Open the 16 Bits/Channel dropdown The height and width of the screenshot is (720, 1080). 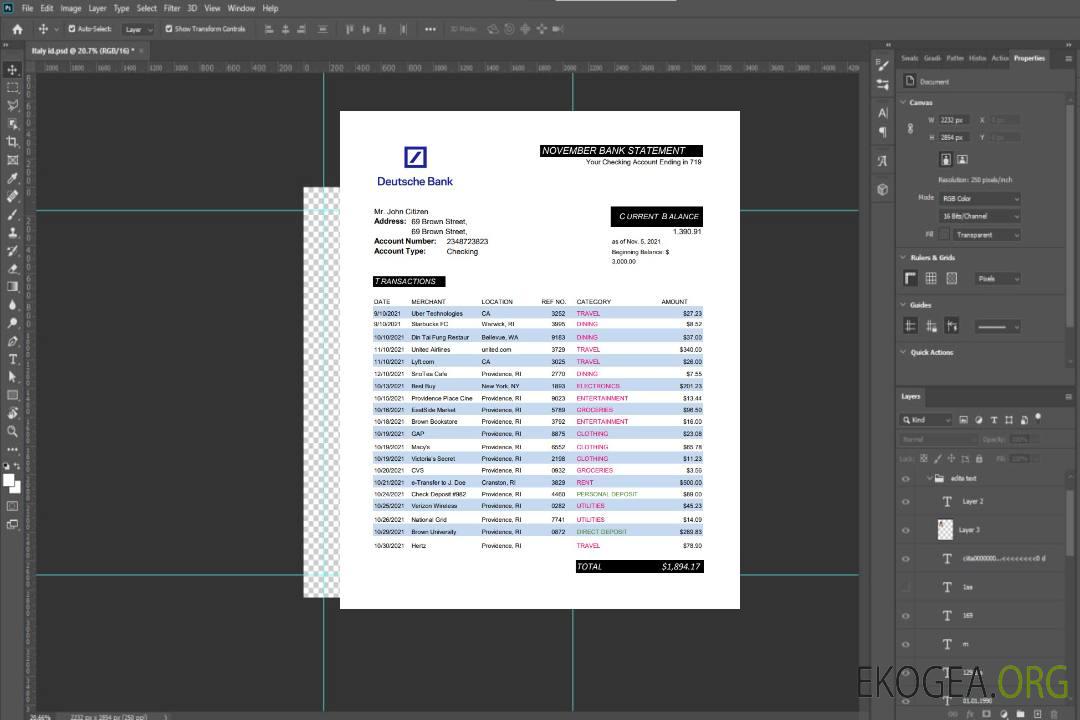pyautogui.click(x=979, y=216)
